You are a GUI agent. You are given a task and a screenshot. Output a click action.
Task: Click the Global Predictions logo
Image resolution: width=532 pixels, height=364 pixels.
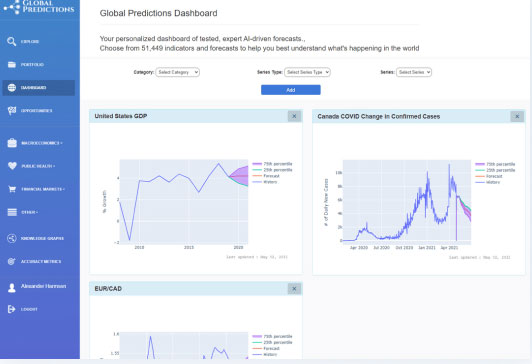click(39, 7)
